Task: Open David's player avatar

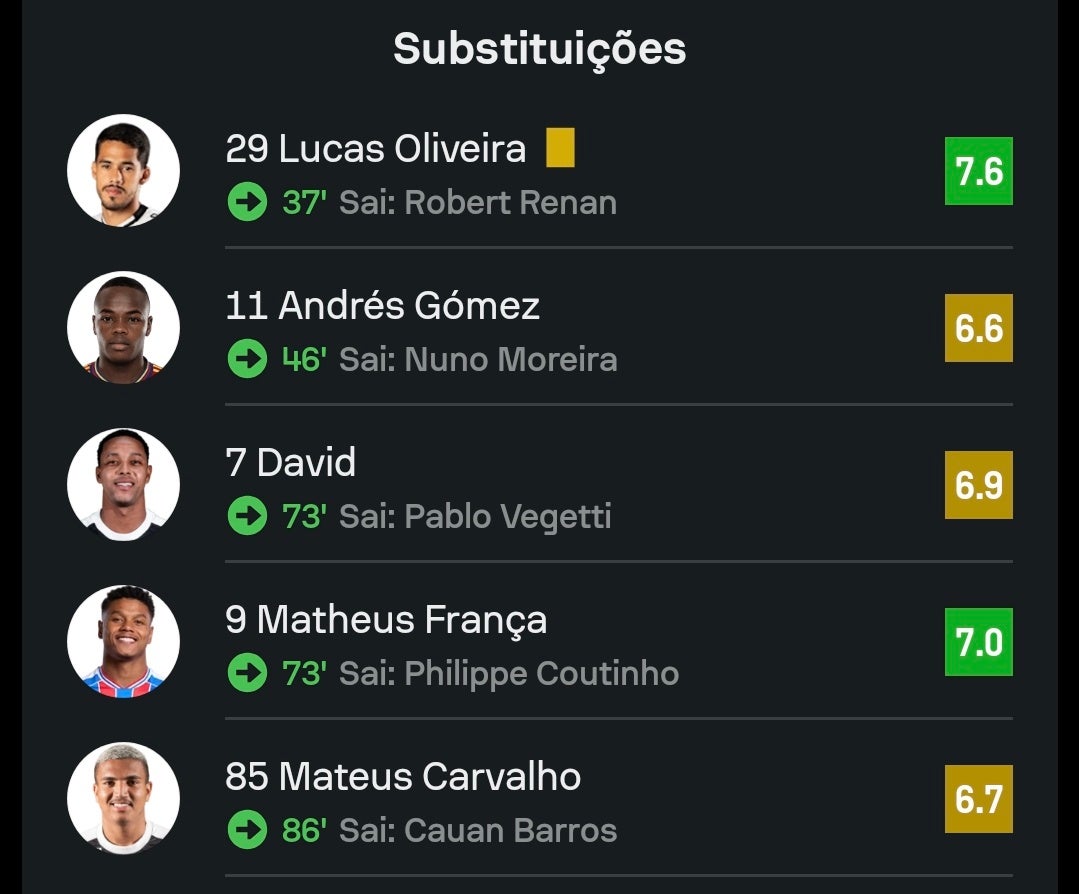Action: pos(123,484)
